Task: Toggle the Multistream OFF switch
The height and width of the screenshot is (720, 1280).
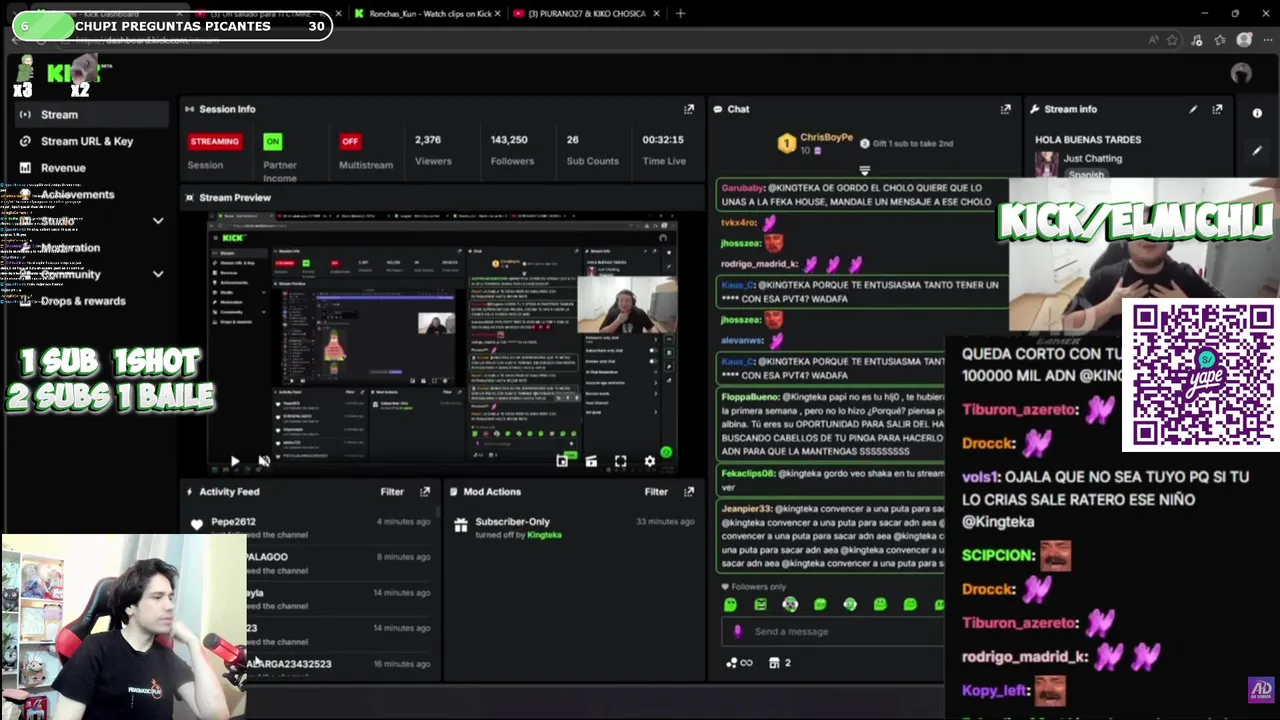Action: point(350,141)
